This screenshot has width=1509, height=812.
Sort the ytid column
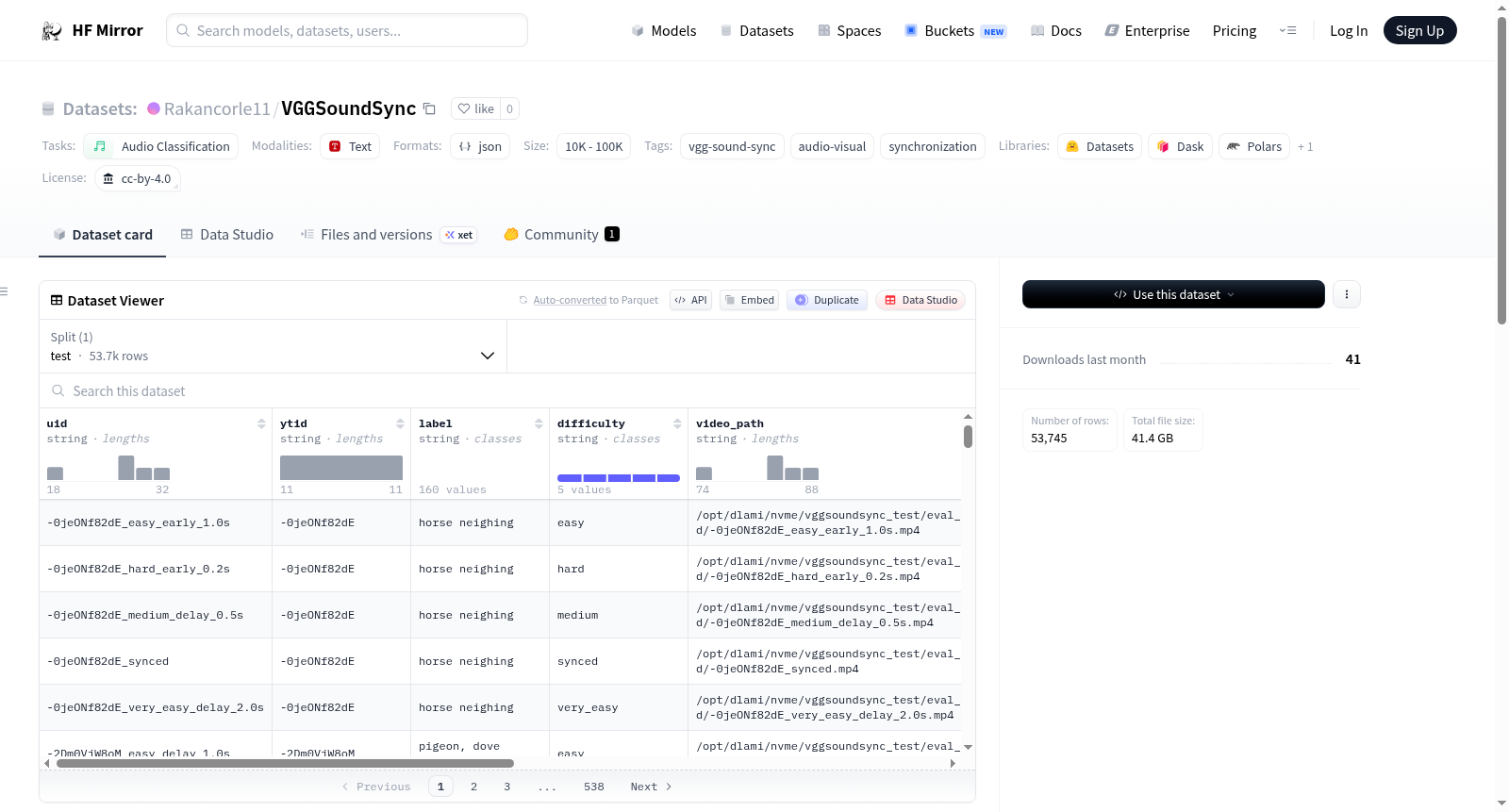pos(400,423)
